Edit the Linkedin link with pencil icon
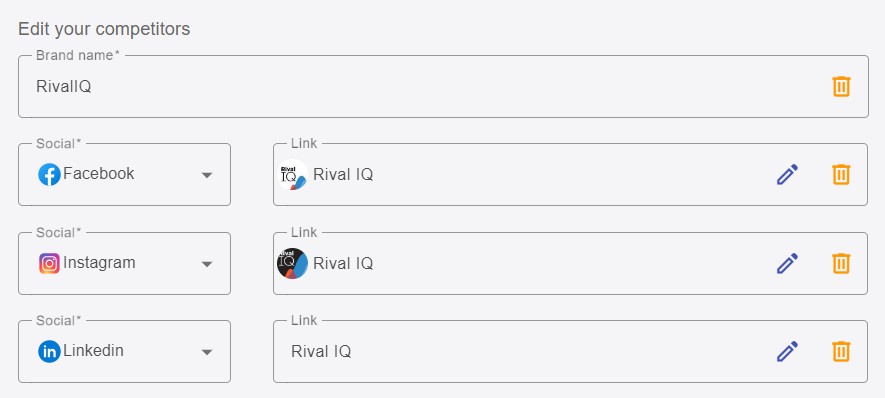Image resolution: width=885 pixels, height=398 pixels. (787, 351)
